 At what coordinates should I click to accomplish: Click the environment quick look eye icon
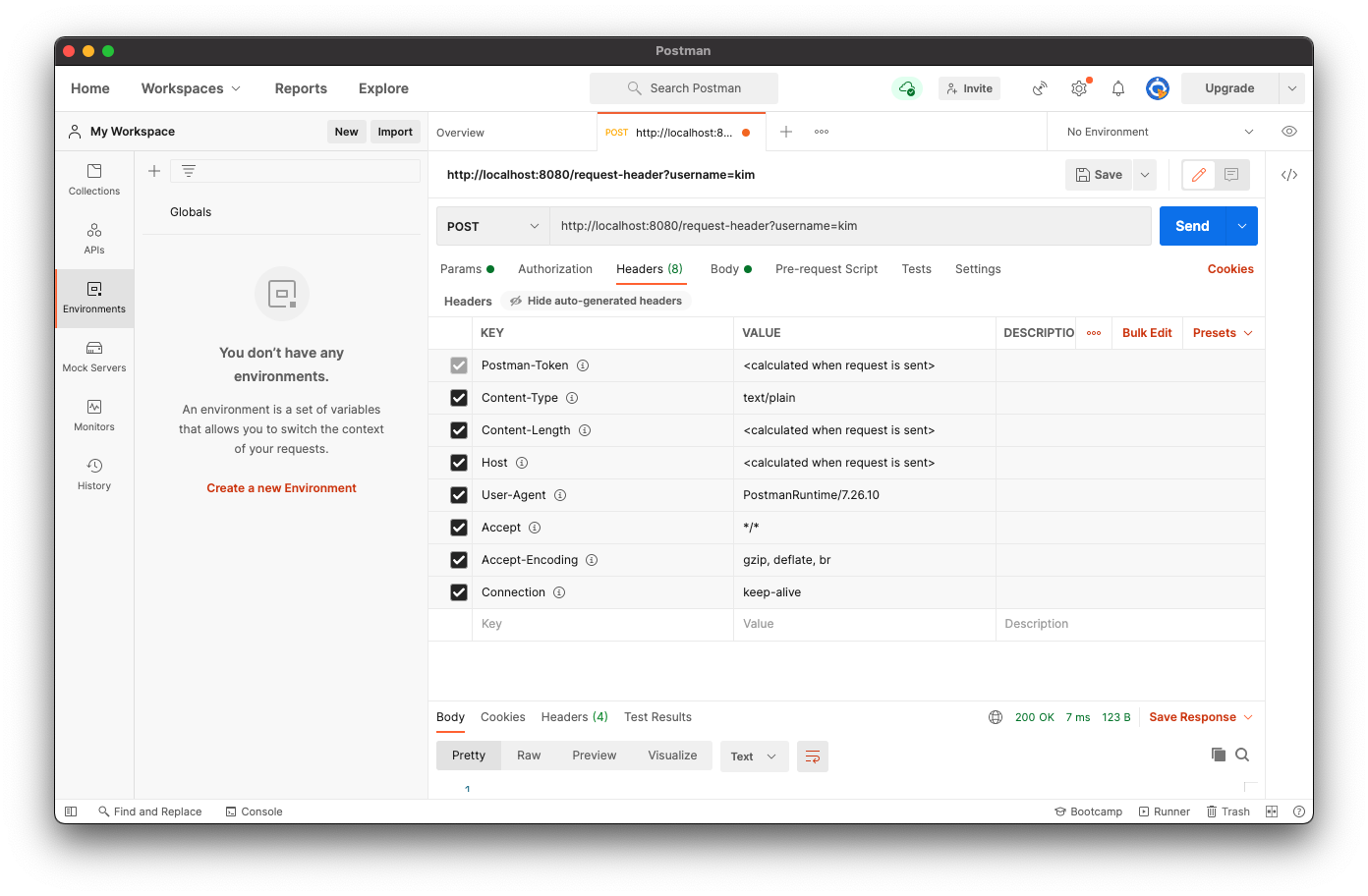point(1289,132)
